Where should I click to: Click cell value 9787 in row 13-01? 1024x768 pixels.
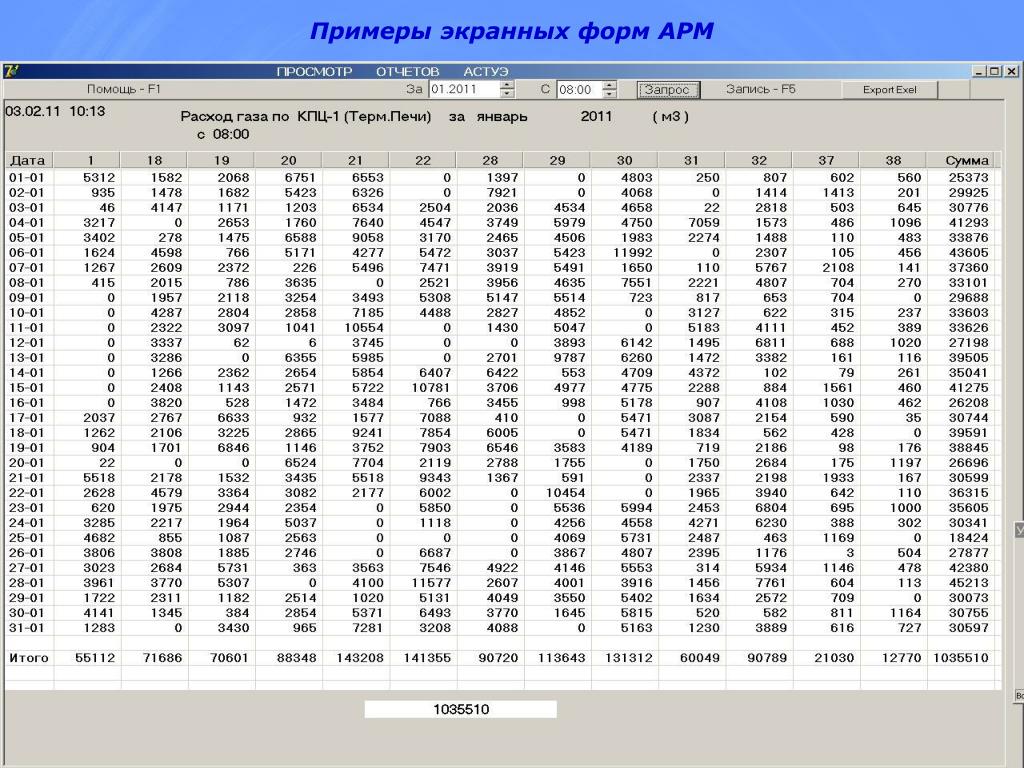569,358
